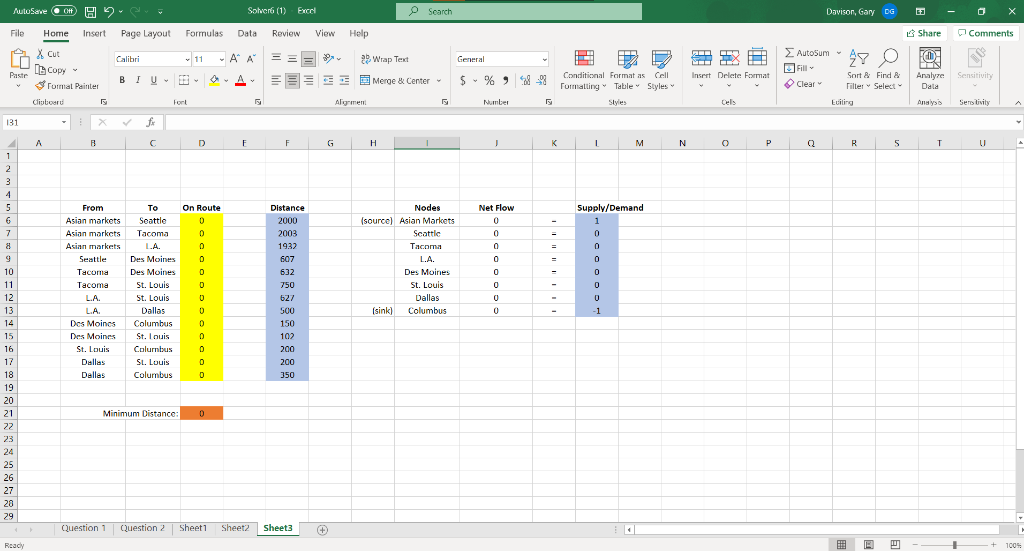
Task: Increase font size with large A icon
Action: [235, 59]
